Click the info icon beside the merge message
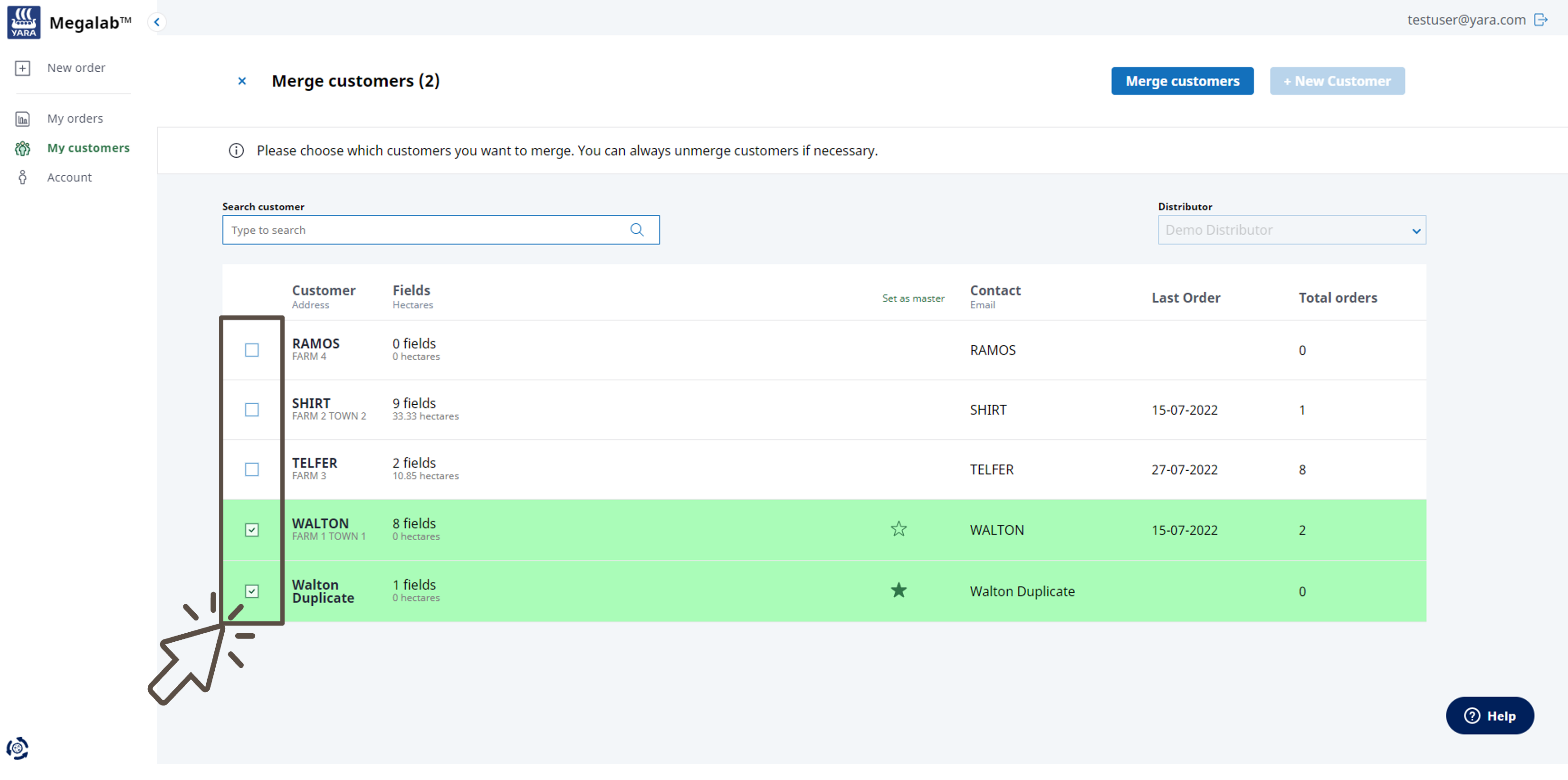 [x=236, y=151]
